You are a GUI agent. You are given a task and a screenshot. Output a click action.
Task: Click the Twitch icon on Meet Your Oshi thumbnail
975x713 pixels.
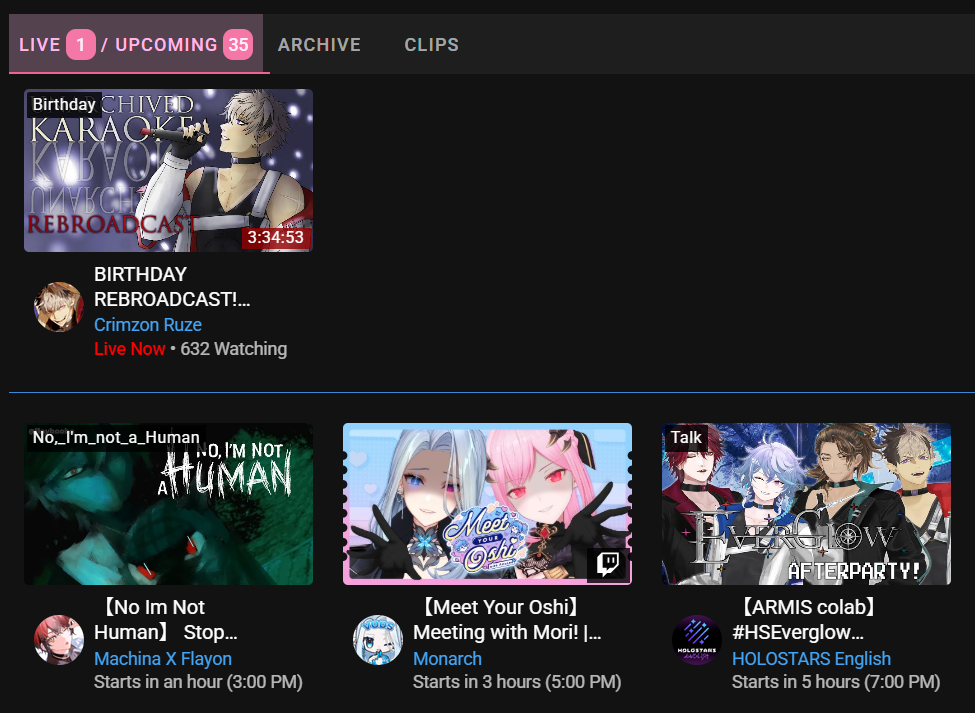click(x=608, y=564)
